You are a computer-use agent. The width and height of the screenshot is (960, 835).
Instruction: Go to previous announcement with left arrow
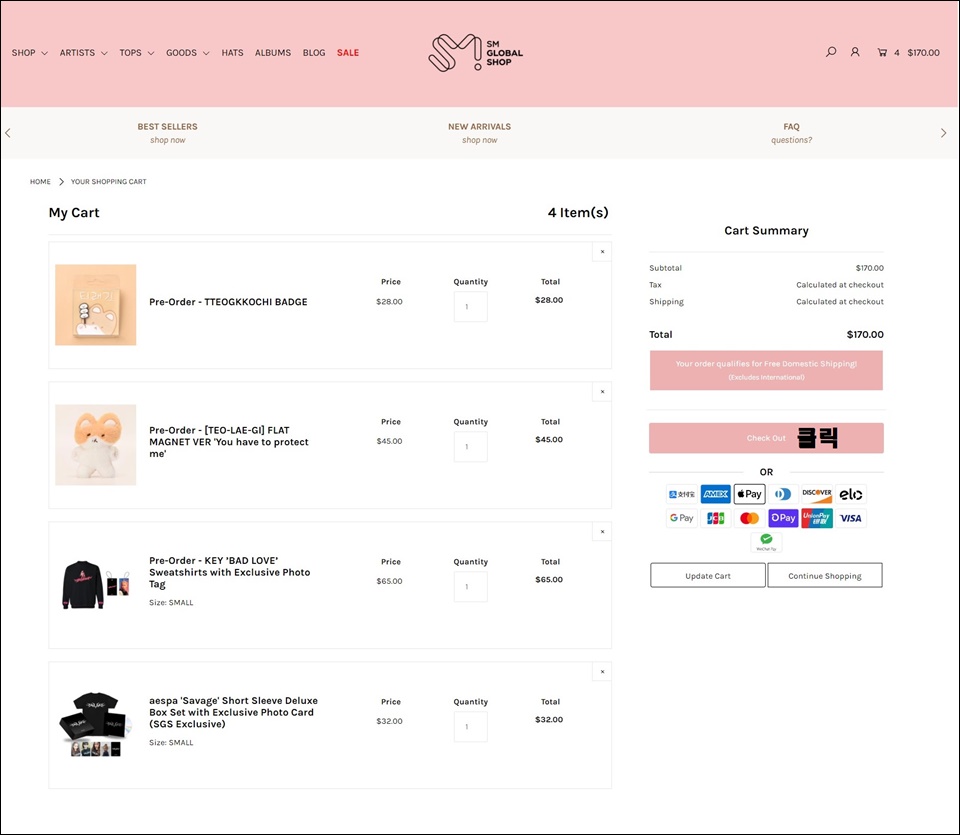(7, 133)
